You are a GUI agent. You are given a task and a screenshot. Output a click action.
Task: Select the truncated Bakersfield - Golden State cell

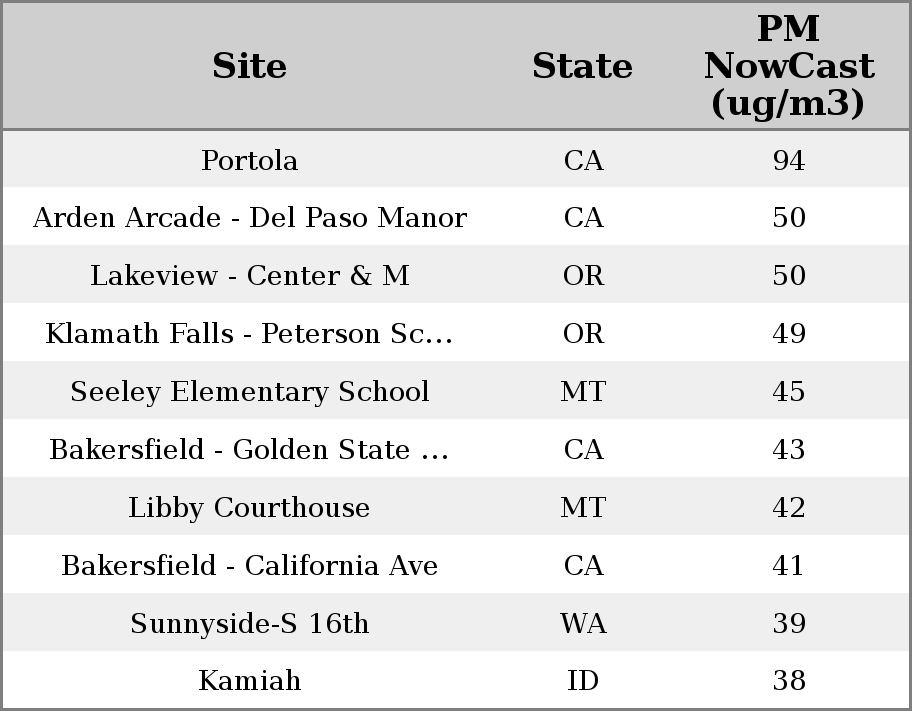(249, 450)
